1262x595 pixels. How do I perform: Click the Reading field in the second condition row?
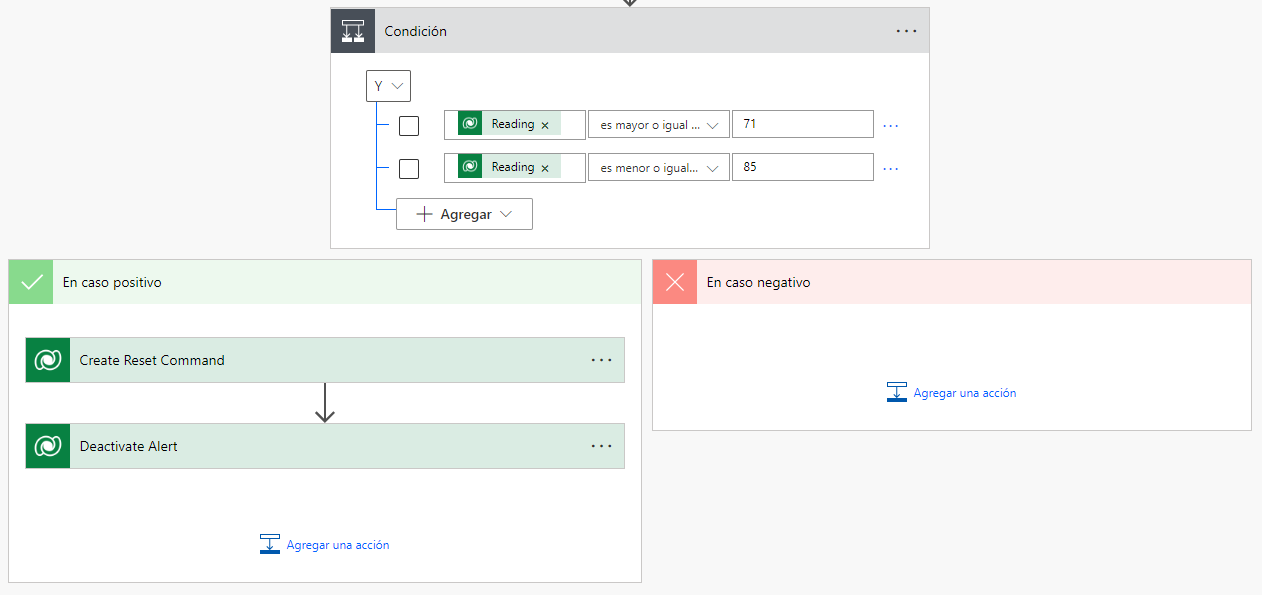point(515,168)
